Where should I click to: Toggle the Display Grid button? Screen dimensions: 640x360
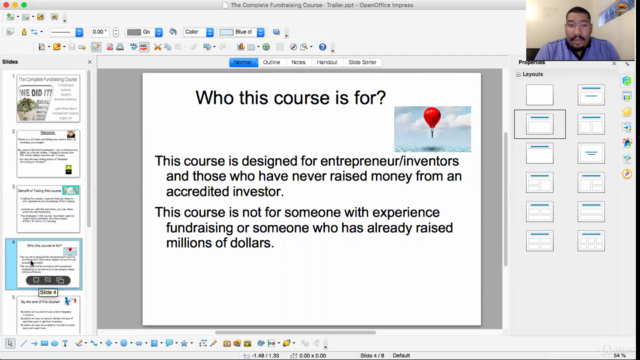(x=280, y=47)
